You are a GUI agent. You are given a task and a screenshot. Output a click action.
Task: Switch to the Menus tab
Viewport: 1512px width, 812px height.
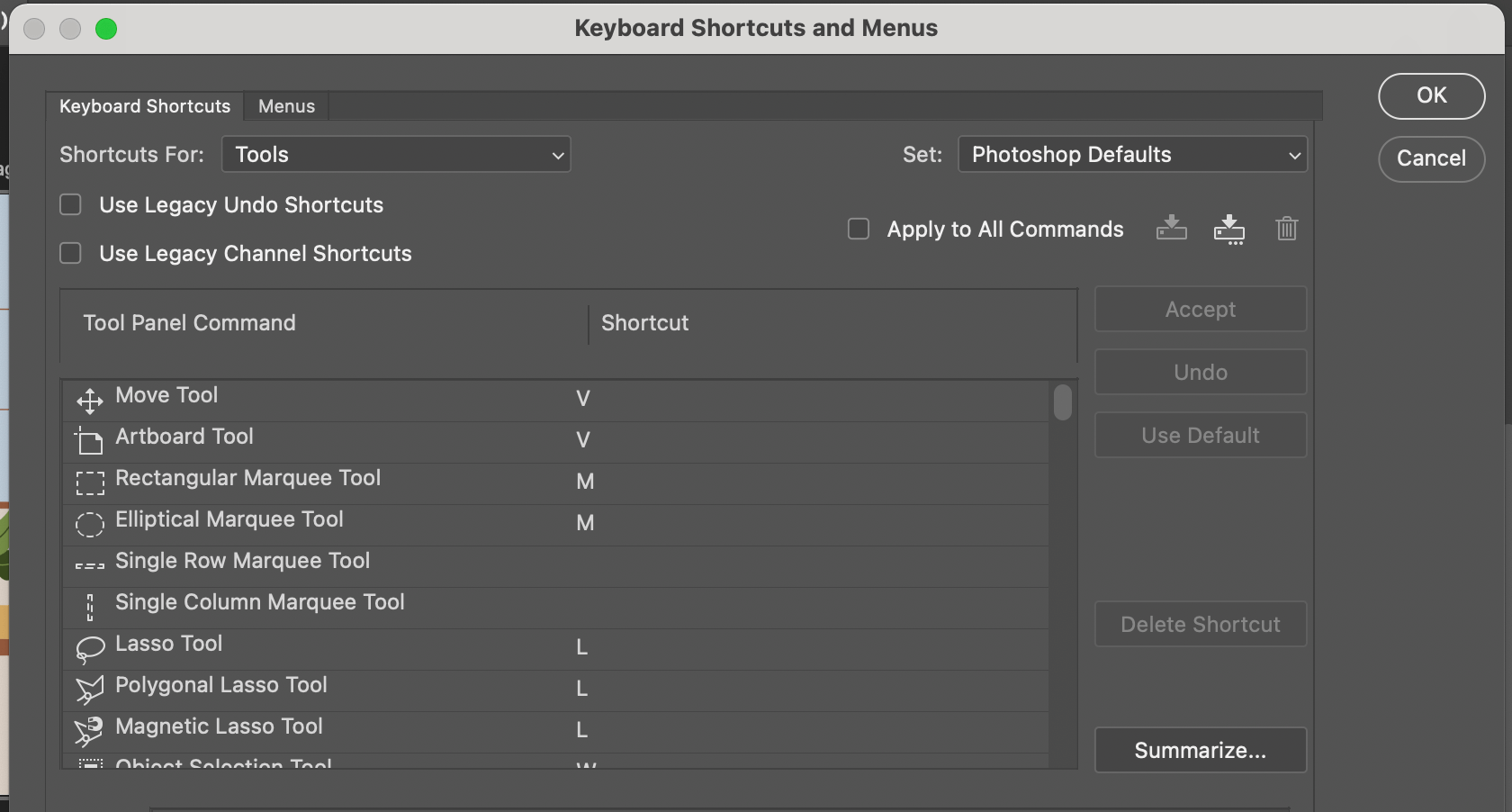point(285,105)
